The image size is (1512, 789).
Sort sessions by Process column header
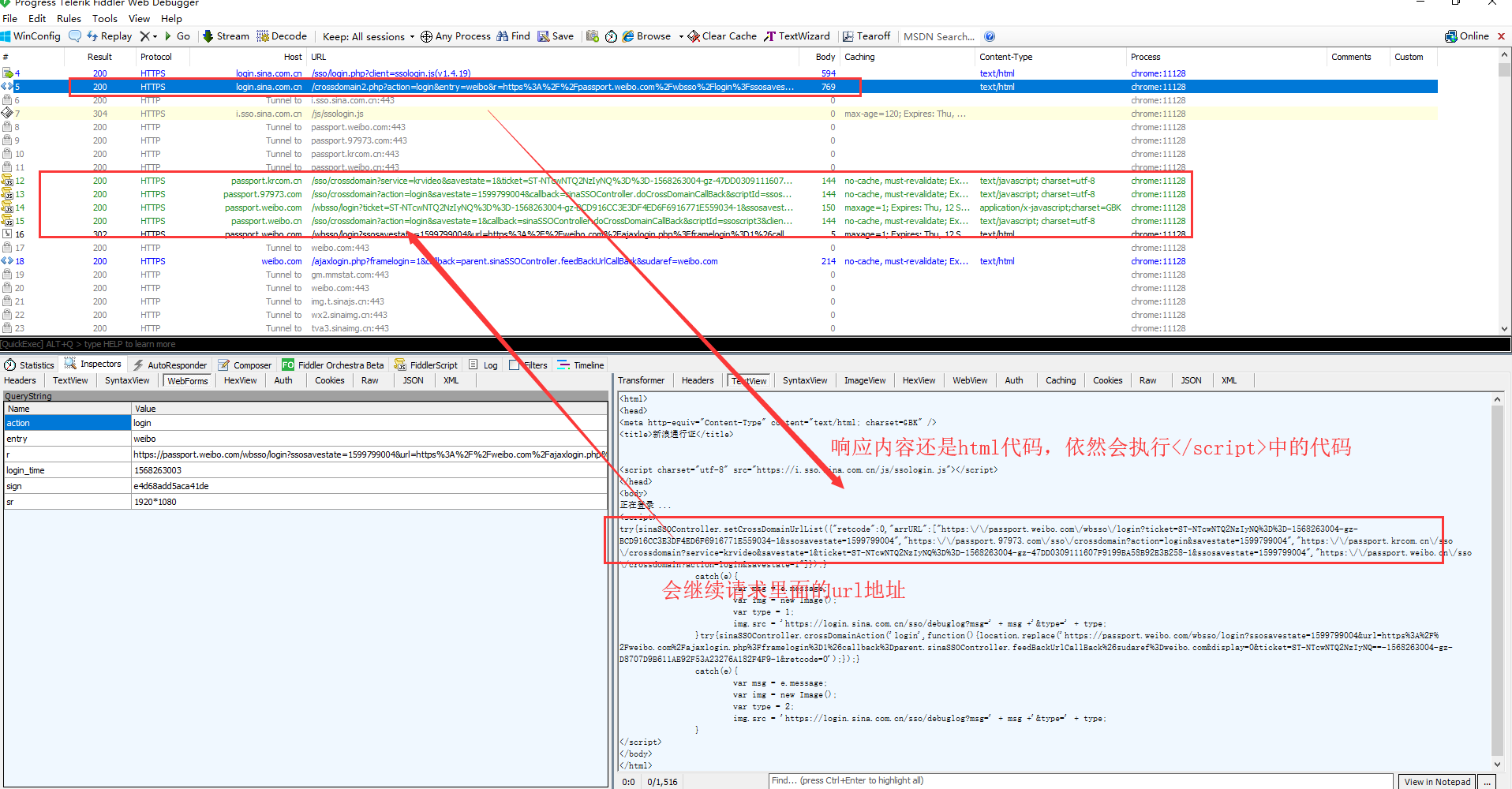pyautogui.click(x=1226, y=57)
